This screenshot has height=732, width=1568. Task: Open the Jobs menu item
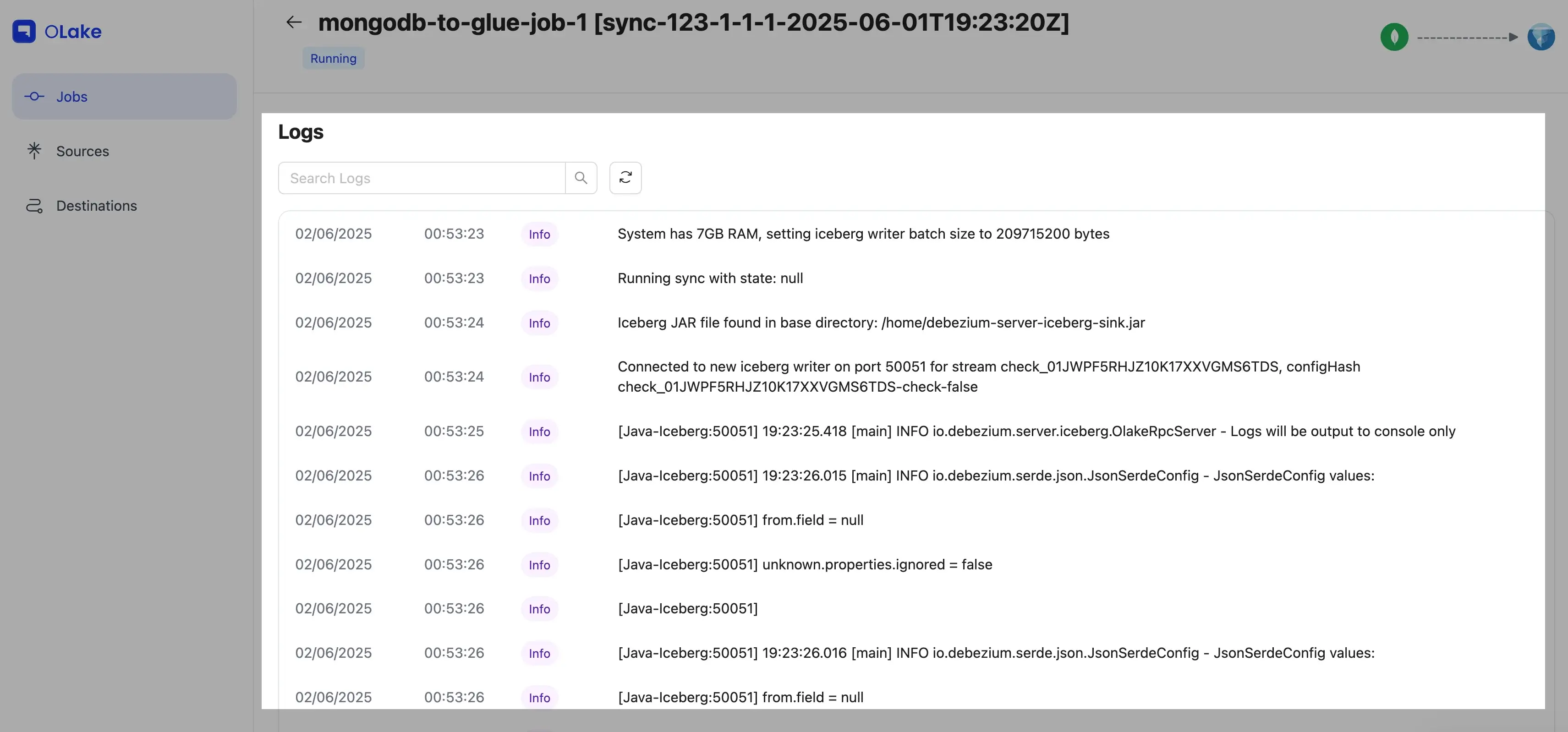(72, 97)
